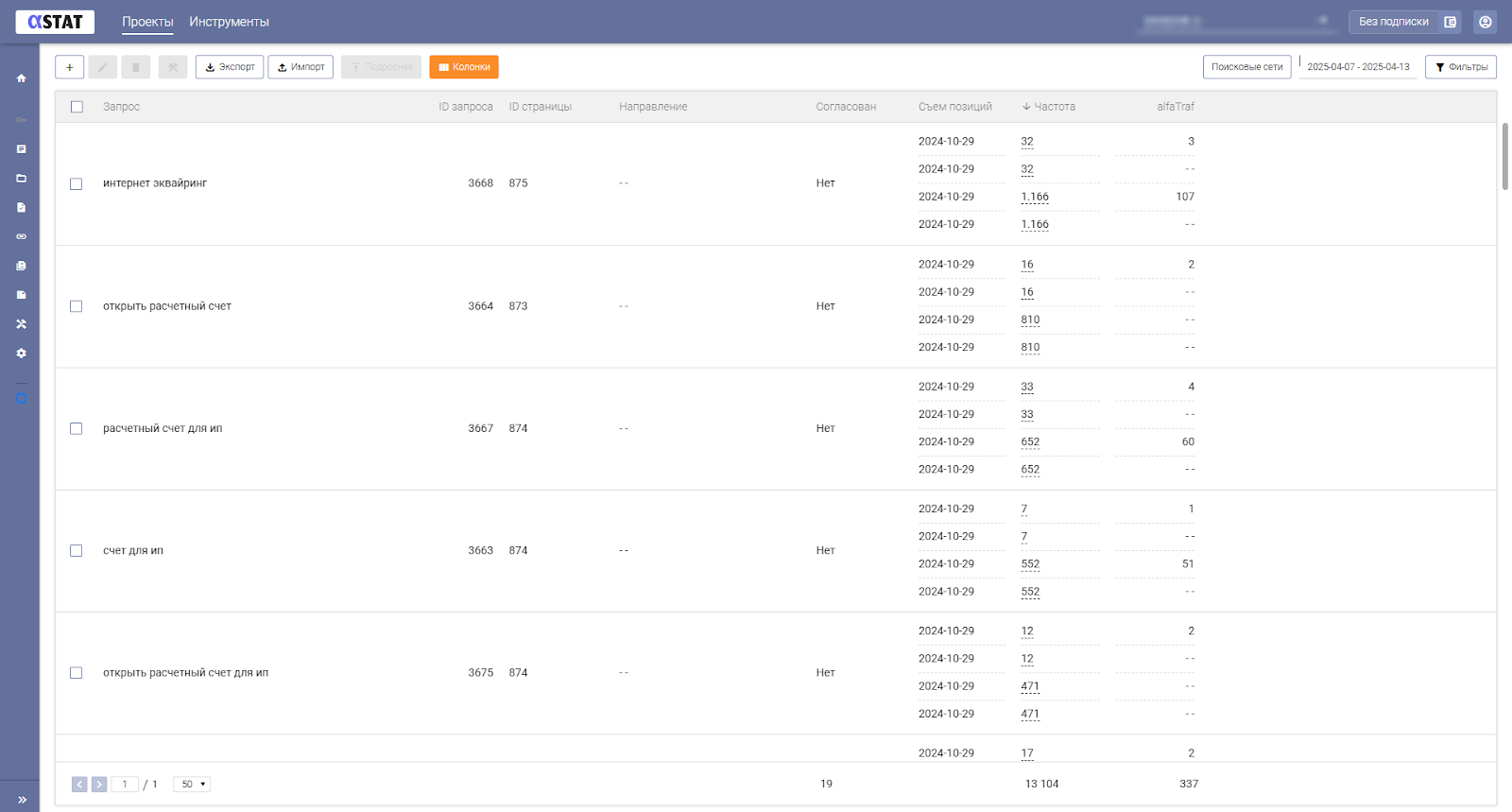
Task: Click the Без подписки button
Action: (x=1394, y=22)
